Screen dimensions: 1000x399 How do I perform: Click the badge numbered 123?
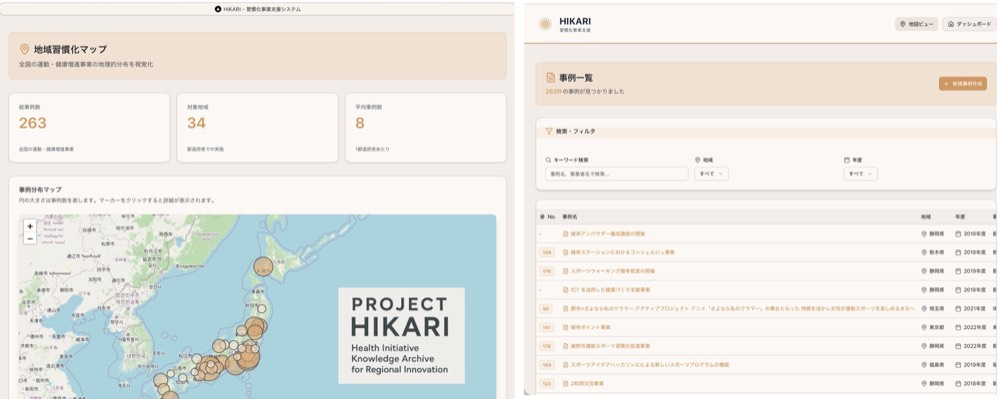pyautogui.click(x=547, y=384)
